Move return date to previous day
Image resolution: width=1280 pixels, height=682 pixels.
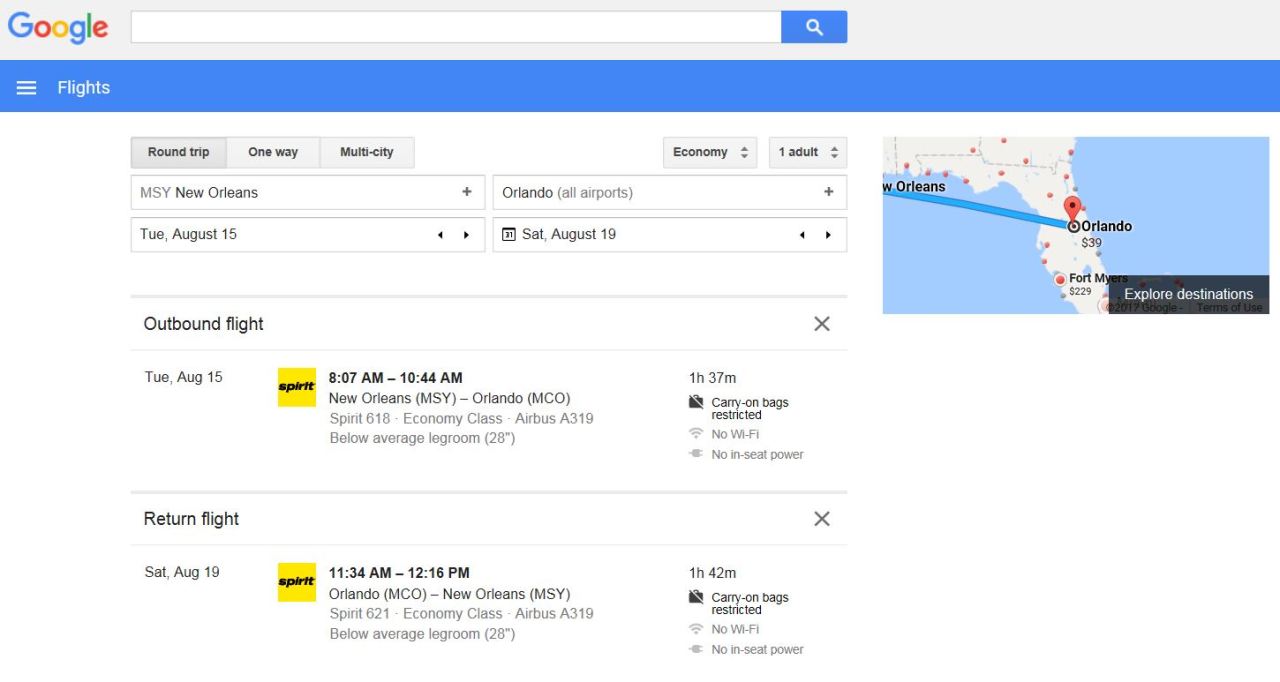coord(802,235)
